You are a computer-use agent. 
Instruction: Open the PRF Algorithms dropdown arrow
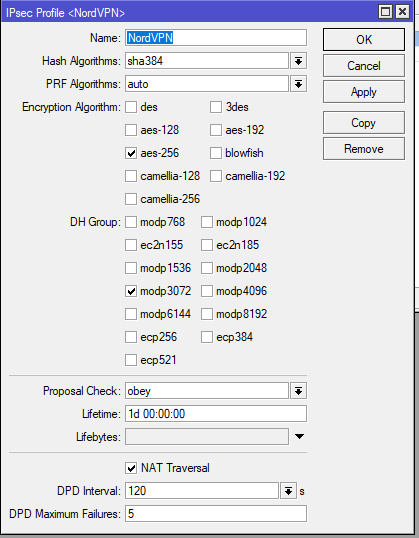tap(298, 84)
